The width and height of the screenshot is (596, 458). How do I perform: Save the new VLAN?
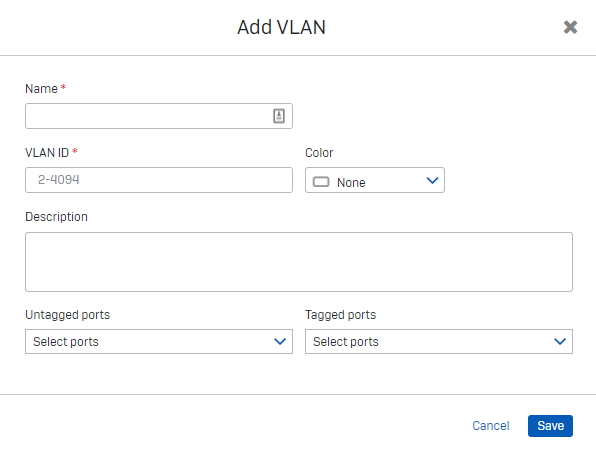click(550, 426)
